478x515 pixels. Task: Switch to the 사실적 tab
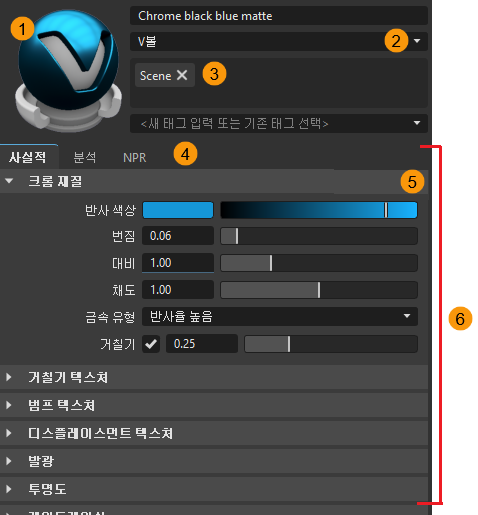28,157
